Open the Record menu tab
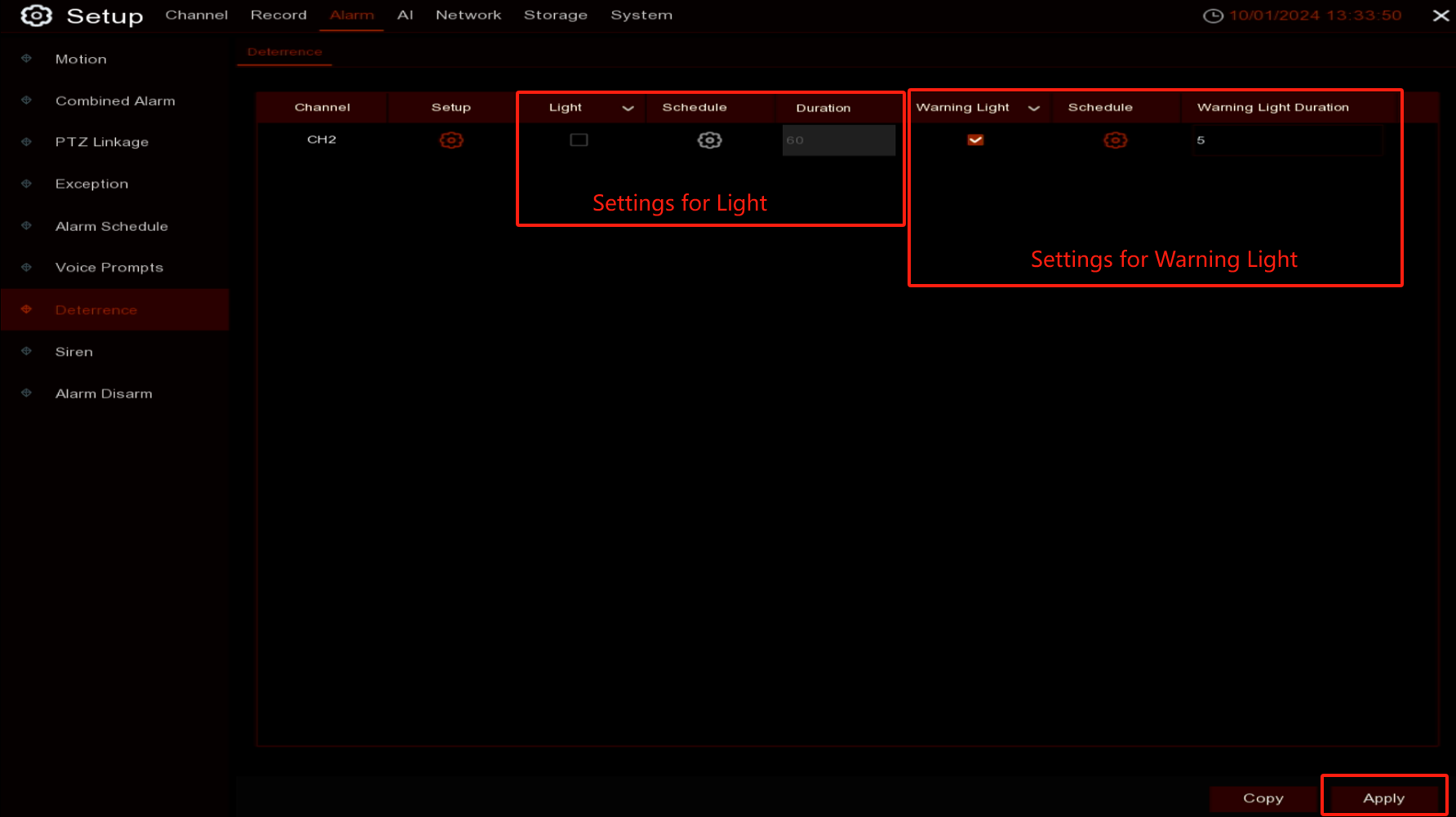1456x817 pixels. pos(278,16)
